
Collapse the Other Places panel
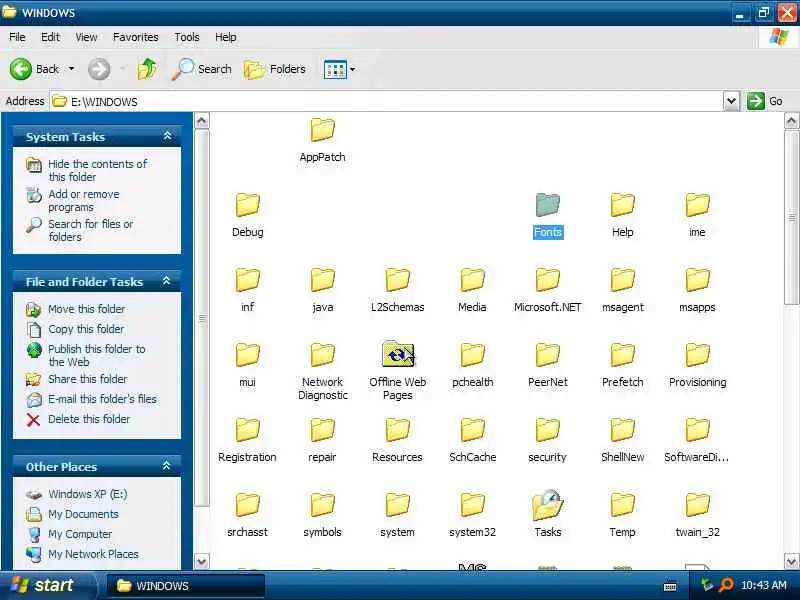[166, 466]
